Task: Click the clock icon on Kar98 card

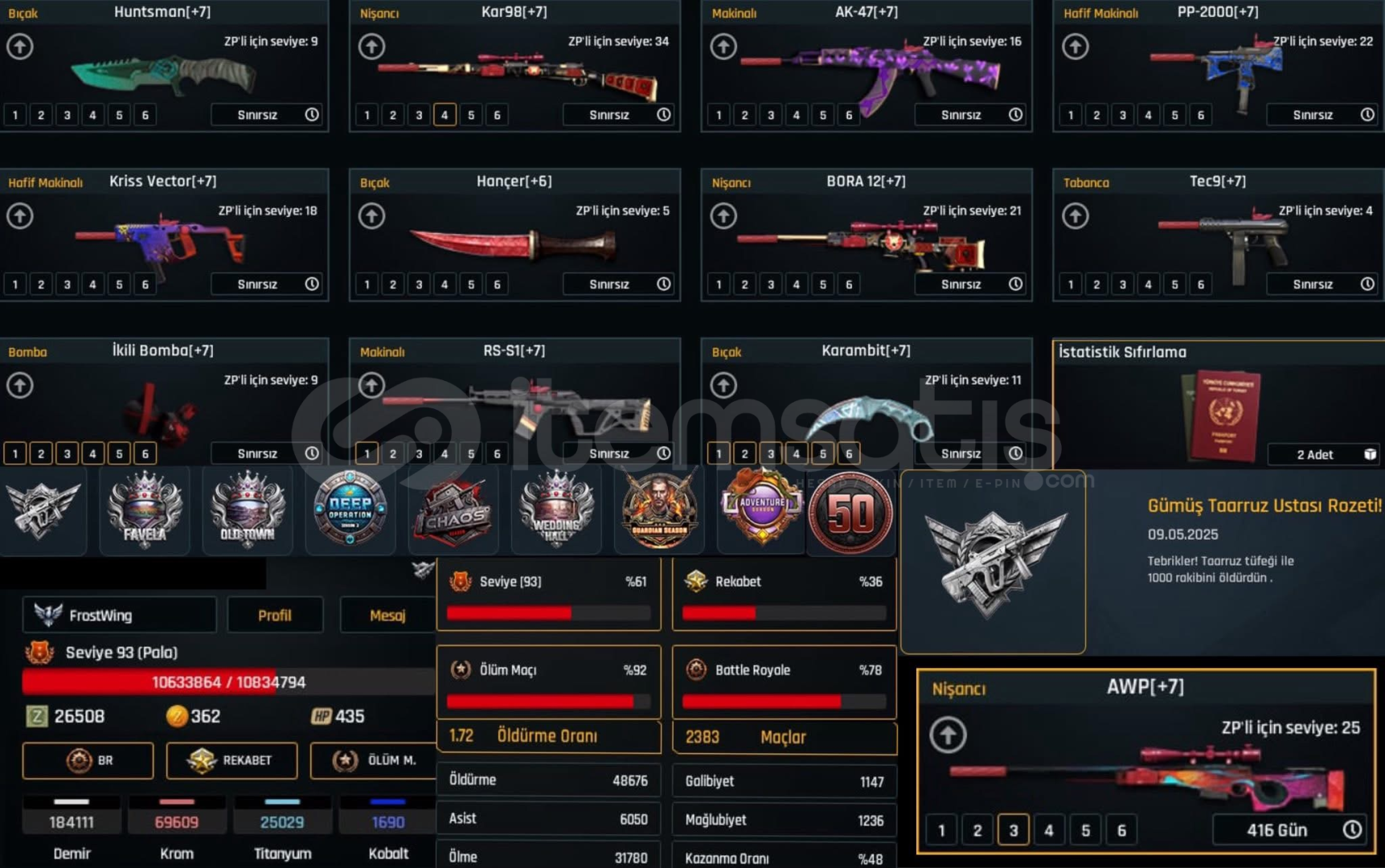Action: (664, 115)
